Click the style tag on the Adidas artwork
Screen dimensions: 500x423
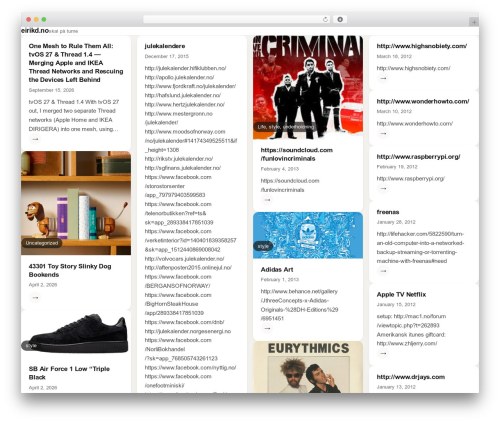tap(263, 246)
